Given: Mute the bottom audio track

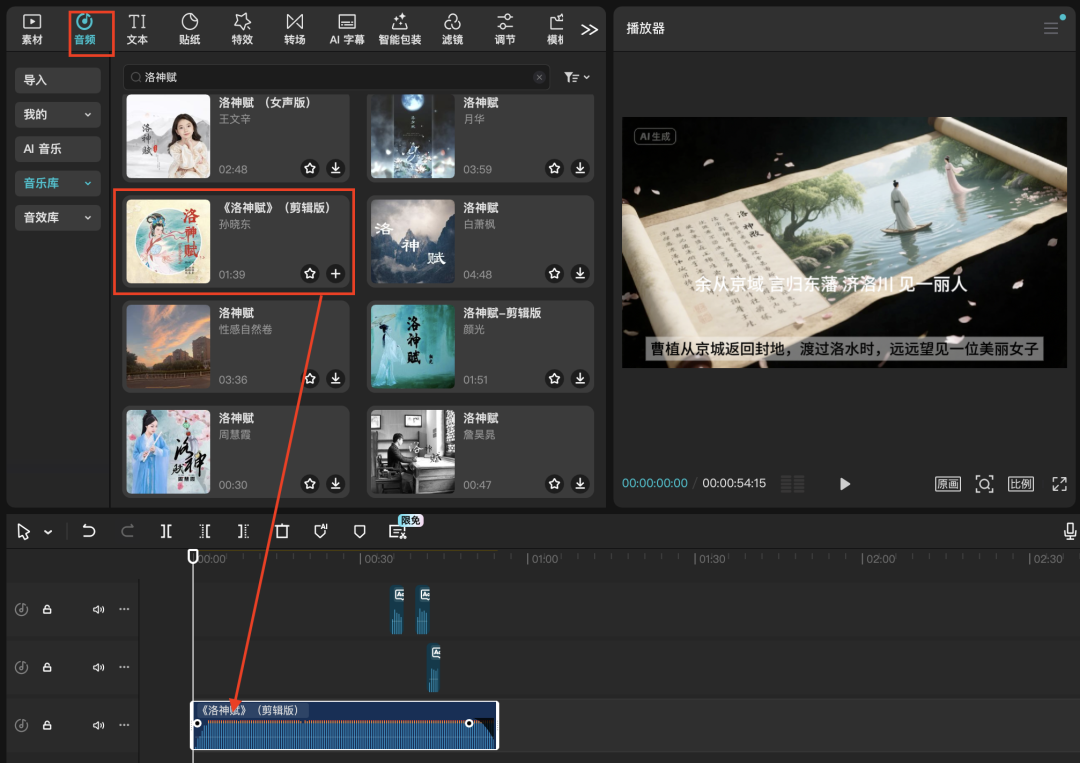Looking at the screenshot, I should point(98,725).
